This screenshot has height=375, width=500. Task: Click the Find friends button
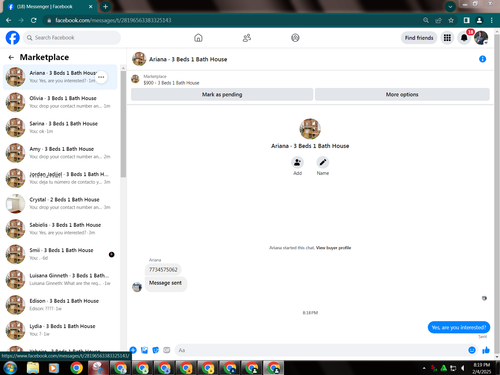[419, 38]
